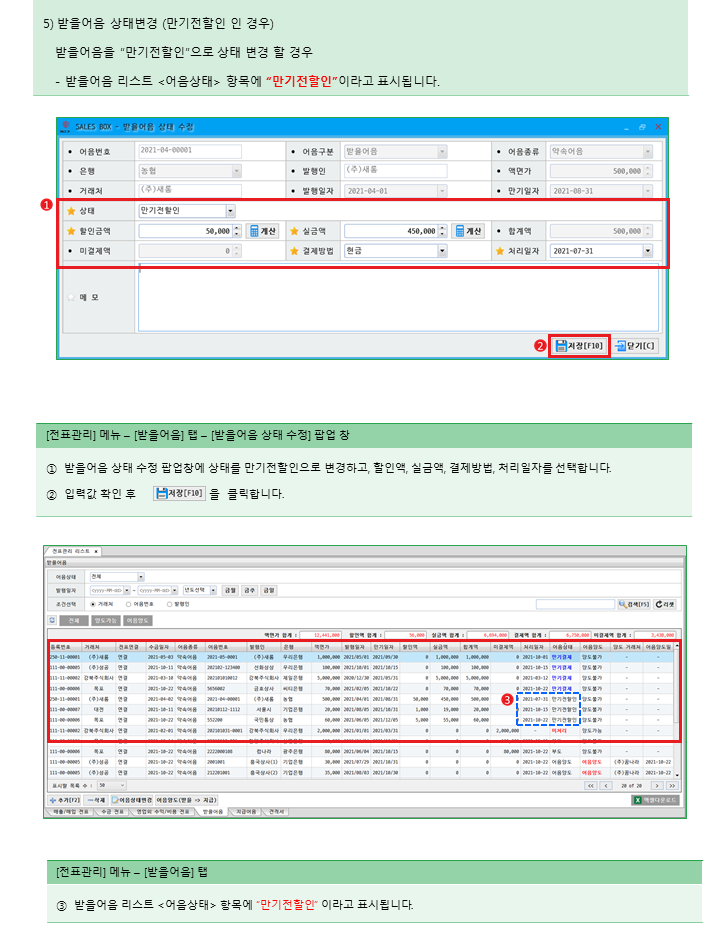Click the 할인금액 stepper arrows

237,231
